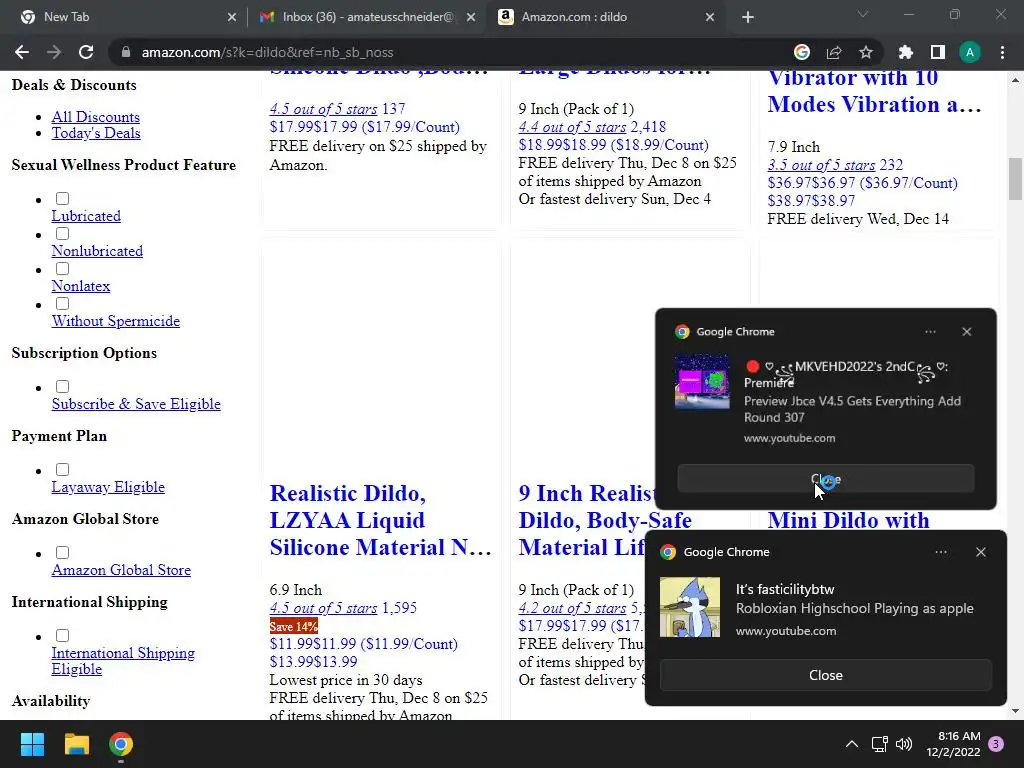
Task: Check the Nonlubricated filter
Action: (63, 234)
